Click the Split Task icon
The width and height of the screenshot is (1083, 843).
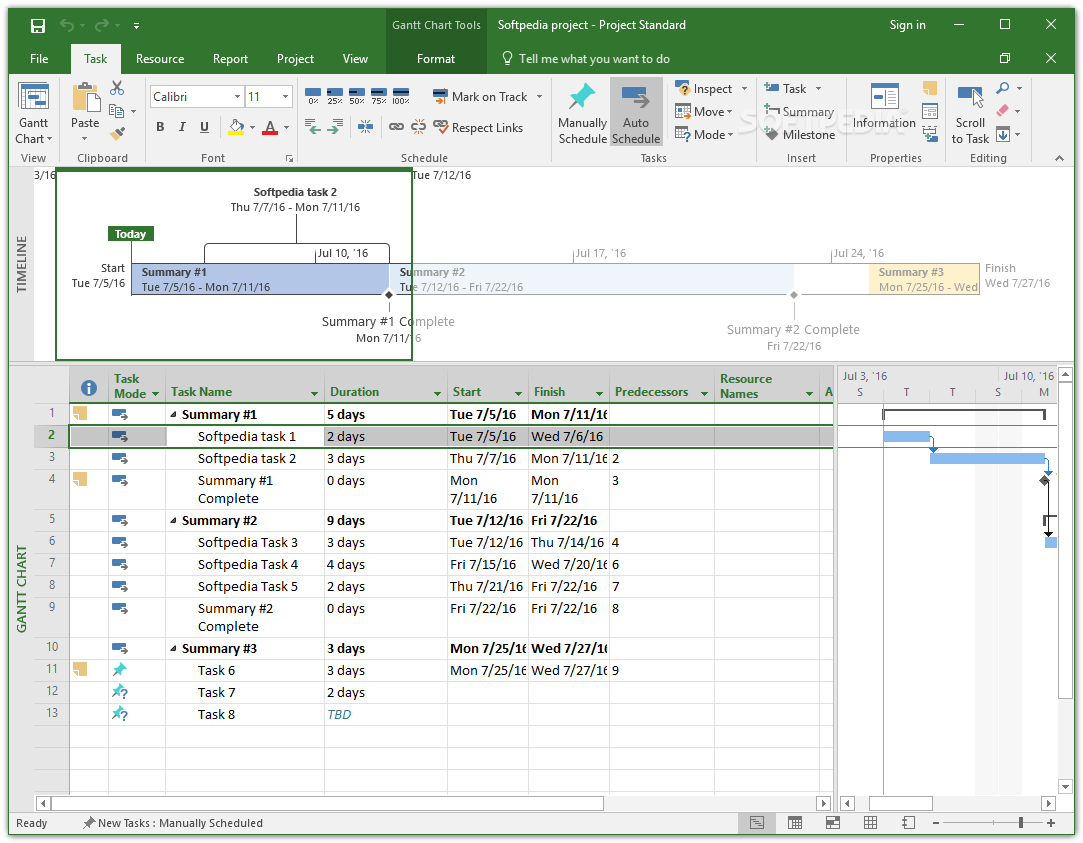coord(365,127)
